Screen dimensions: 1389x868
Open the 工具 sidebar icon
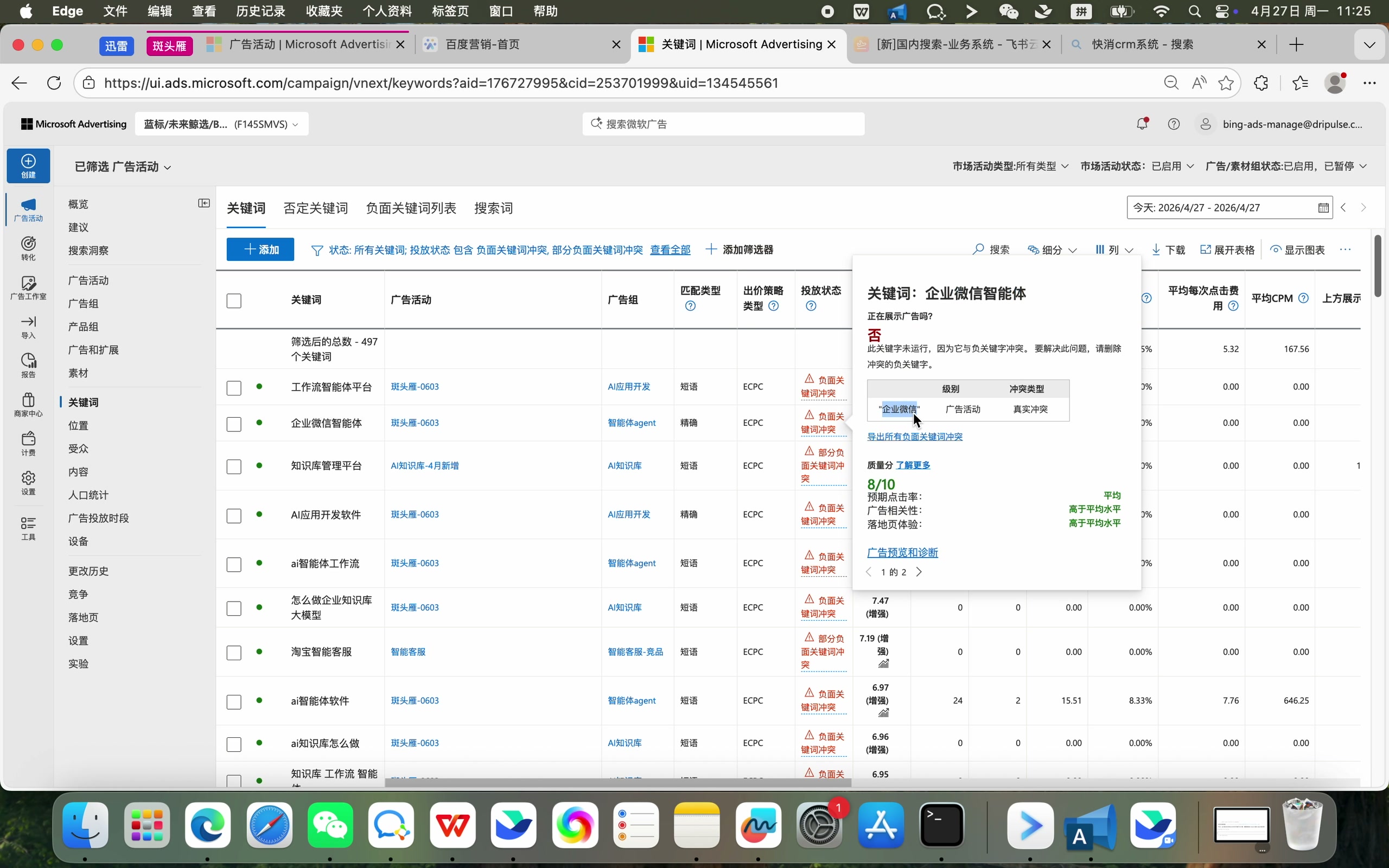(x=28, y=523)
